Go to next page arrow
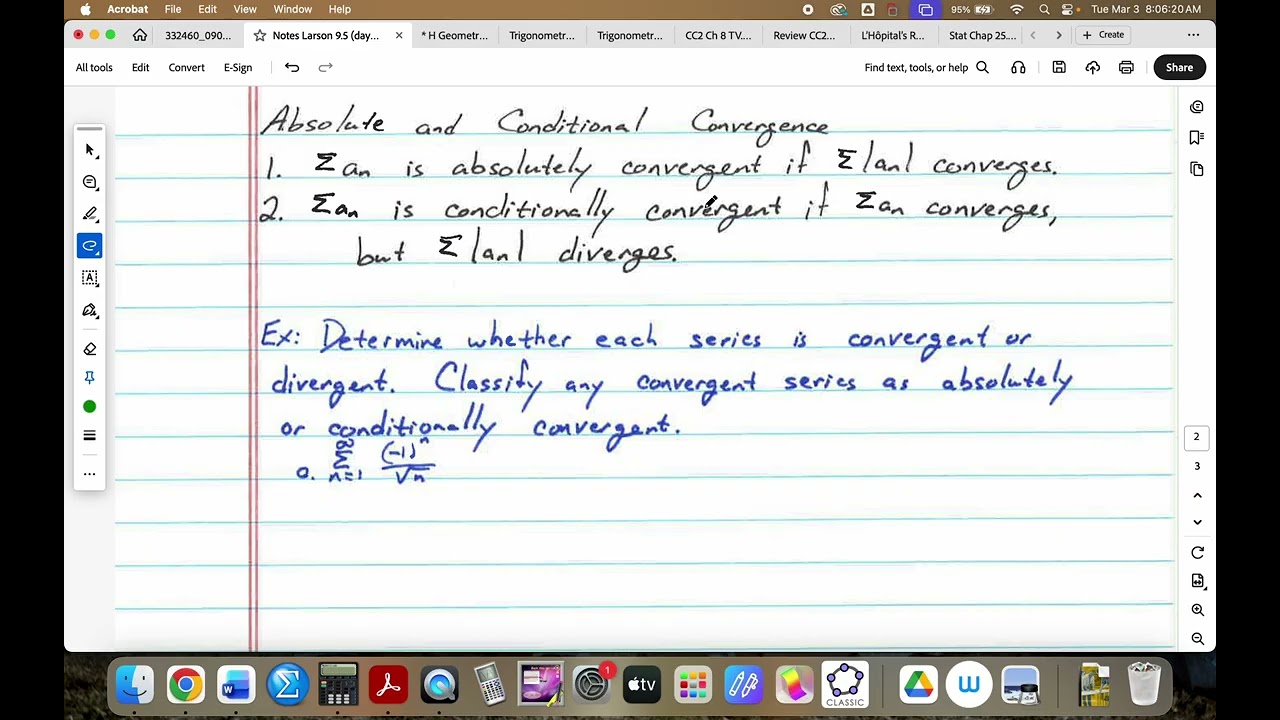Image resolution: width=1280 pixels, height=720 pixels. pos(1197,522)
